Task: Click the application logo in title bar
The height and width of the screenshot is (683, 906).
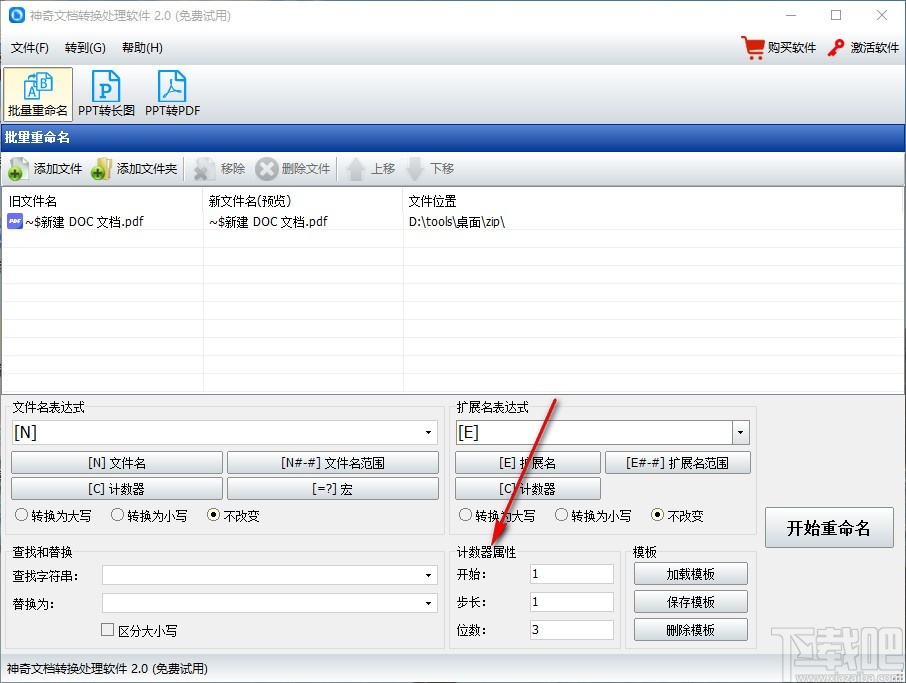Action: (17, 15)
